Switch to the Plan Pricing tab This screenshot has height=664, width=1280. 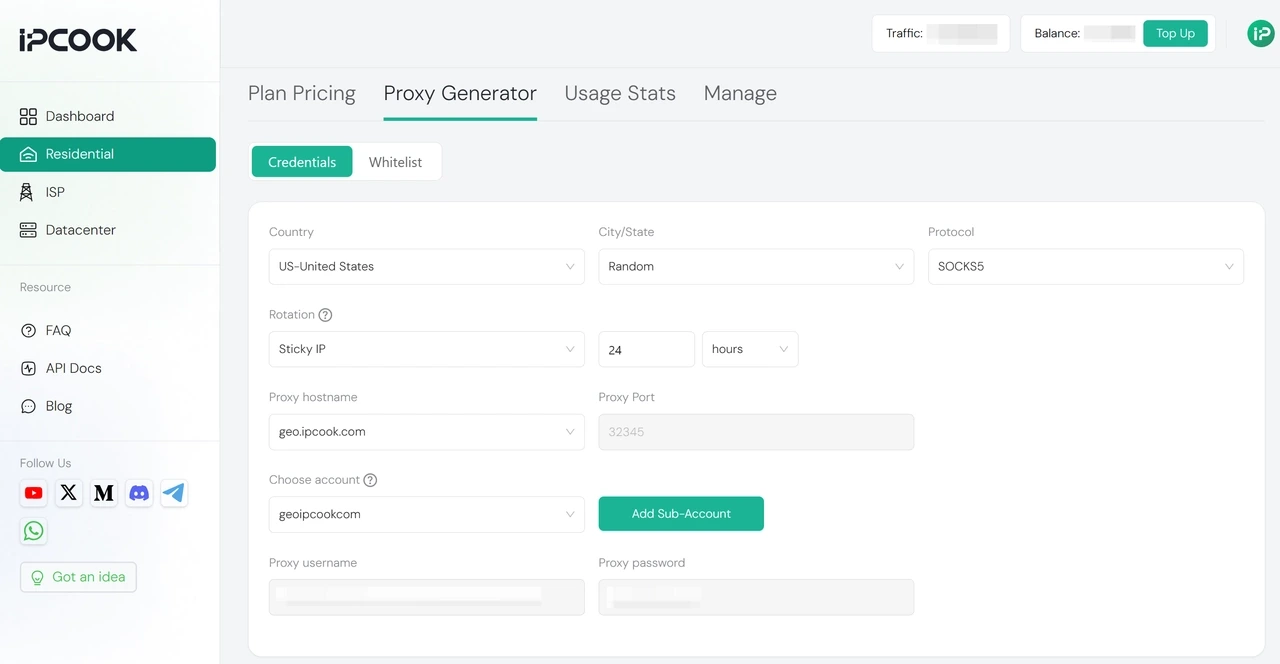pos(302,93)
